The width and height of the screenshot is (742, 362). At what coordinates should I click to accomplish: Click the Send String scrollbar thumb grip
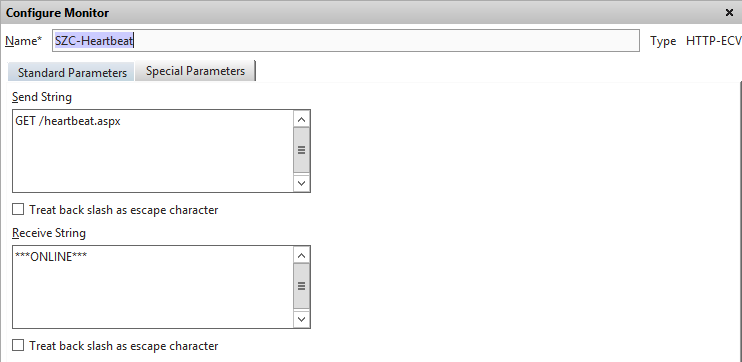(301, 150)
